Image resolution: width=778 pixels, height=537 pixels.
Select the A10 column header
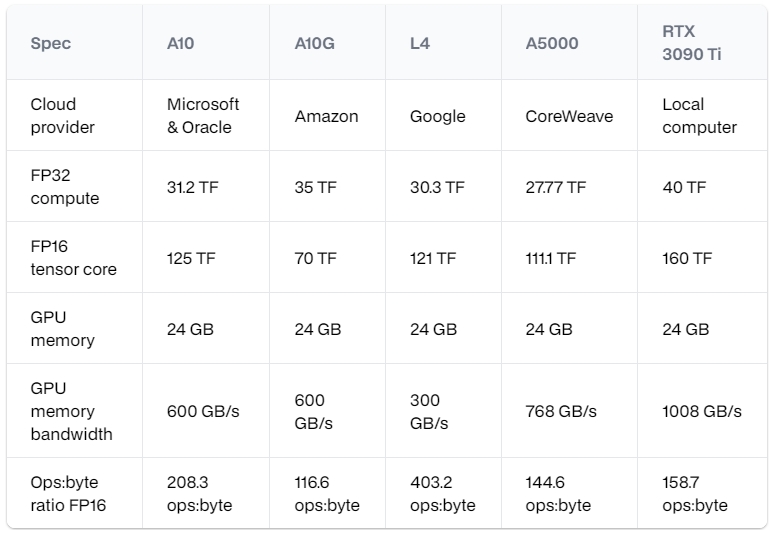click(x=181, y=44)
